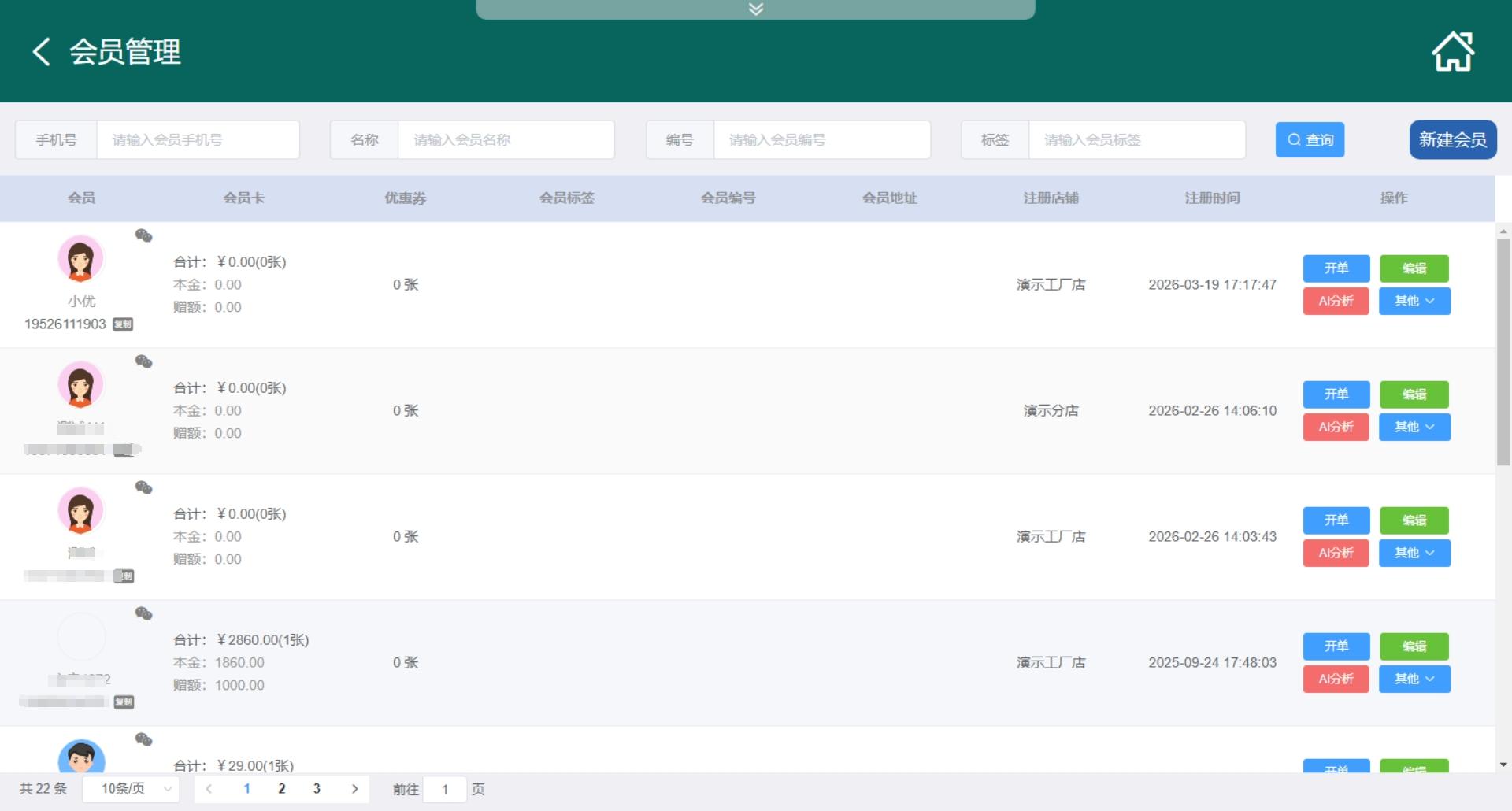The image size is (1512, 811).
Task: Expand 其他 dropdown for the 演示分店 member
Action: pos(1414,427)
